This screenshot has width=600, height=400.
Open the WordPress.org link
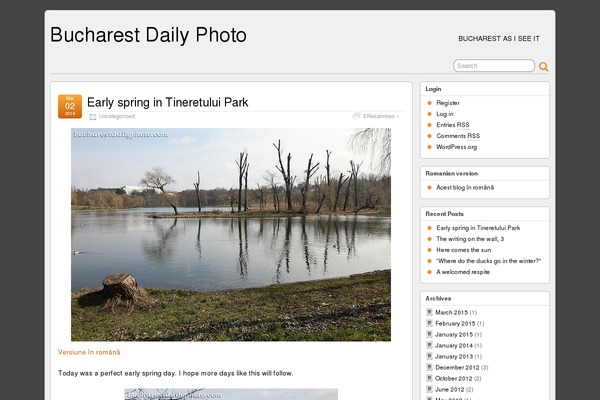point(457,147)
